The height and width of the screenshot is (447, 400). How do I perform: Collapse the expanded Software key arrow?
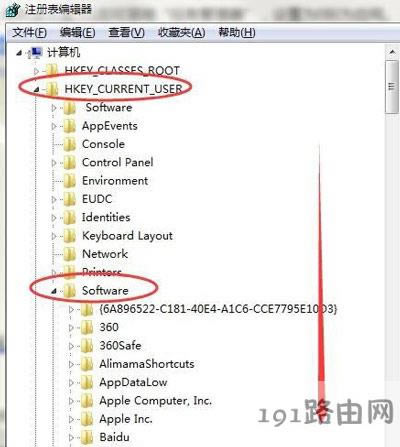pyautogui.click(x=54, y=291)
